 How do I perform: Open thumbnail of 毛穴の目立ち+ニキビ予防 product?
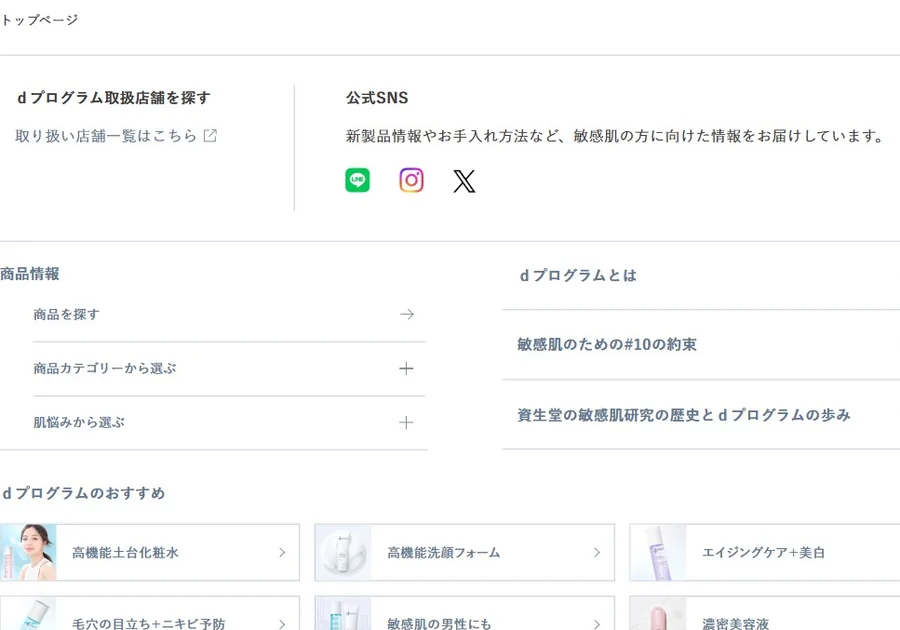[x=29, y=614]
